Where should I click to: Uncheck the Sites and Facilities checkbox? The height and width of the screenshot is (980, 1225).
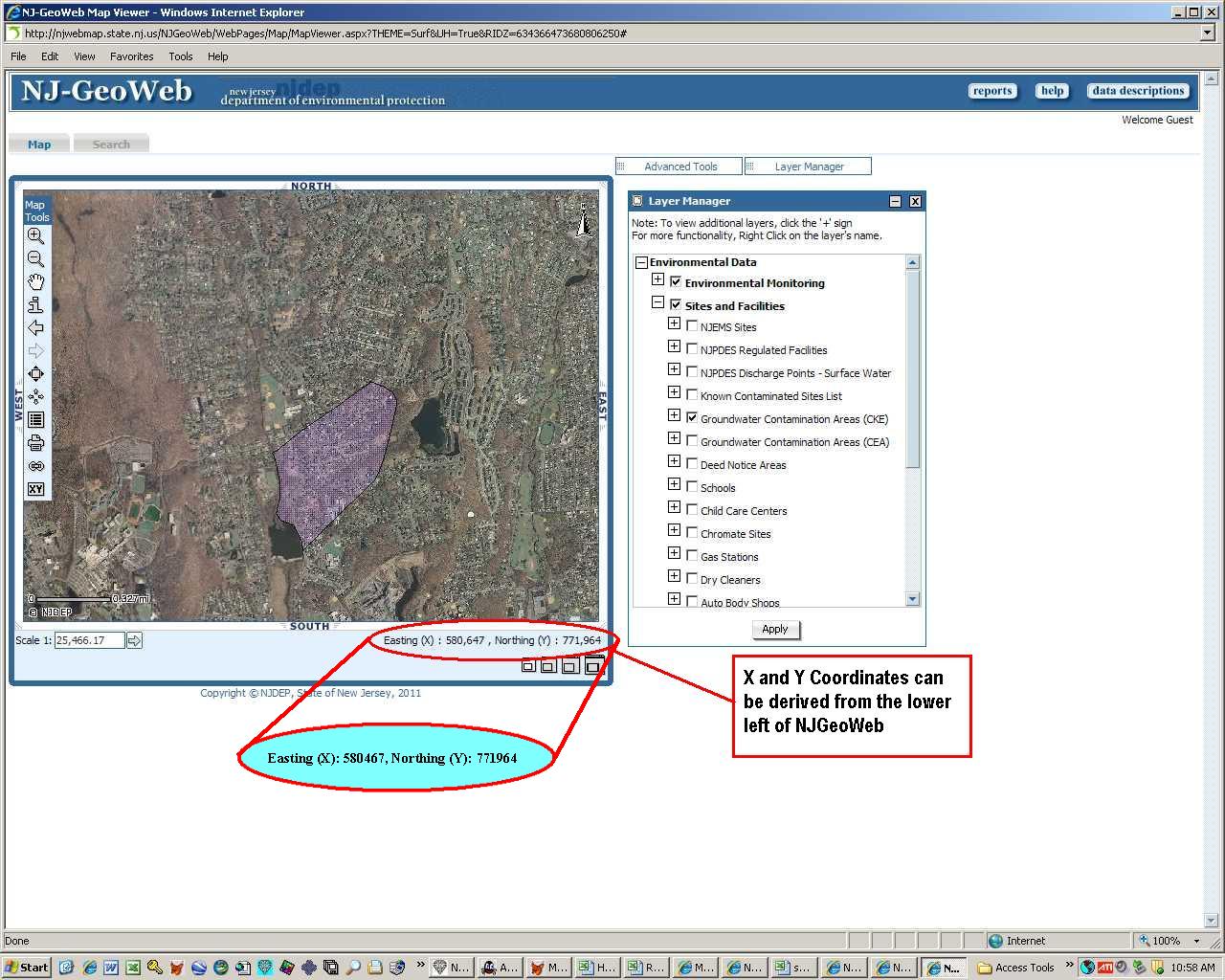point(676,305)
